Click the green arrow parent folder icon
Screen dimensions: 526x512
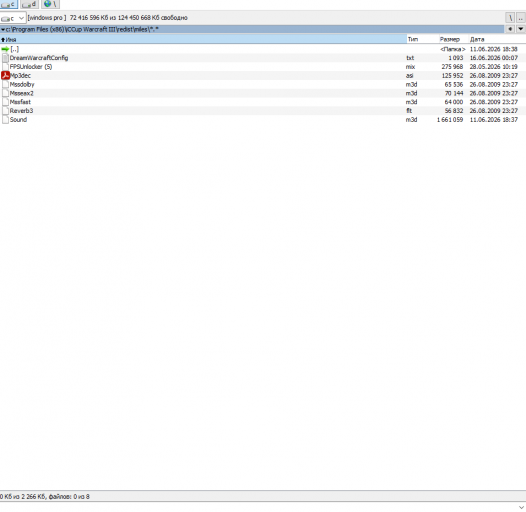pyautogui.click(x=5, y=49)
